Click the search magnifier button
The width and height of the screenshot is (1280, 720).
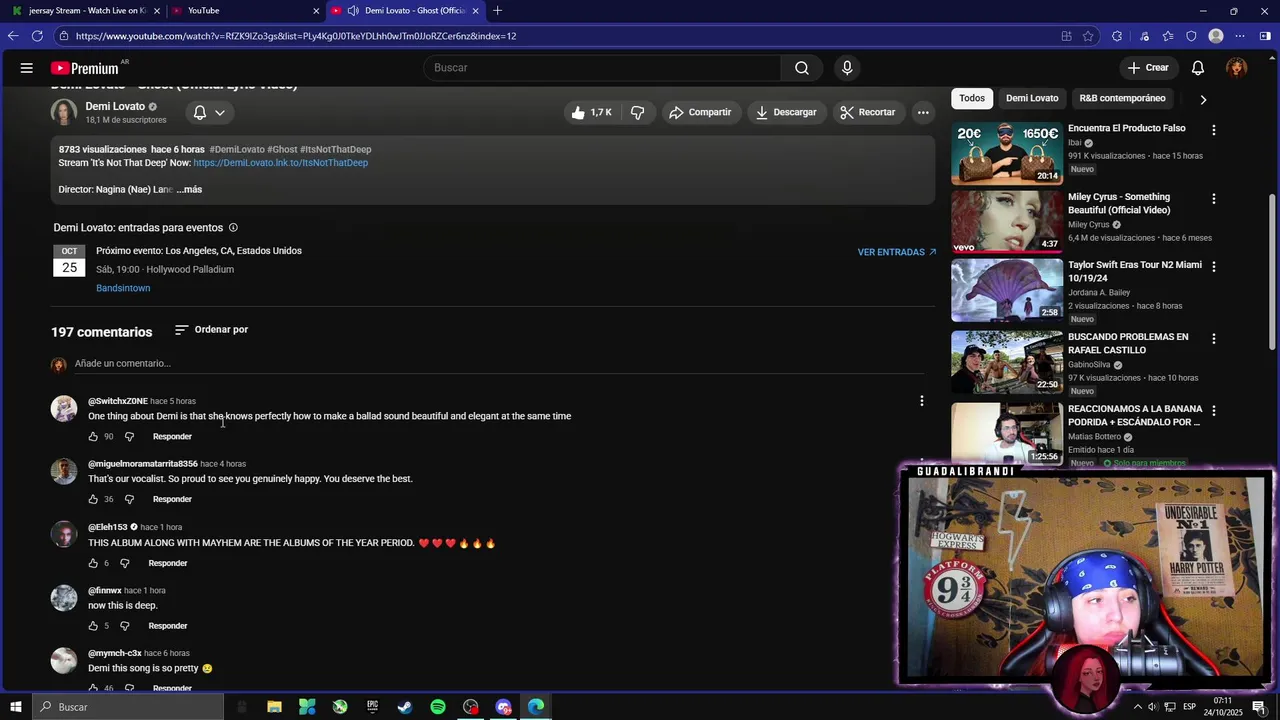pos(802,68)
